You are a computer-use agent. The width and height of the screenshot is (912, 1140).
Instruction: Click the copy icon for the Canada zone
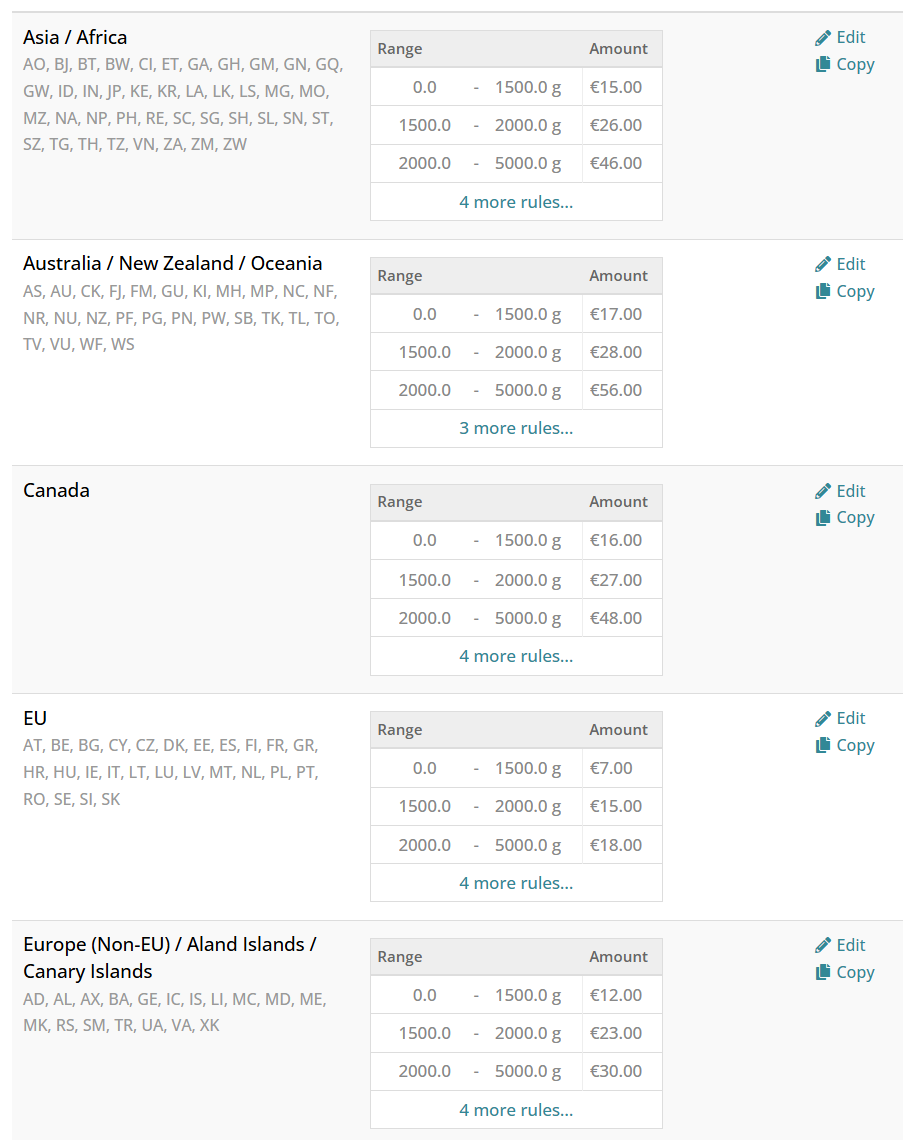(823, 518)
